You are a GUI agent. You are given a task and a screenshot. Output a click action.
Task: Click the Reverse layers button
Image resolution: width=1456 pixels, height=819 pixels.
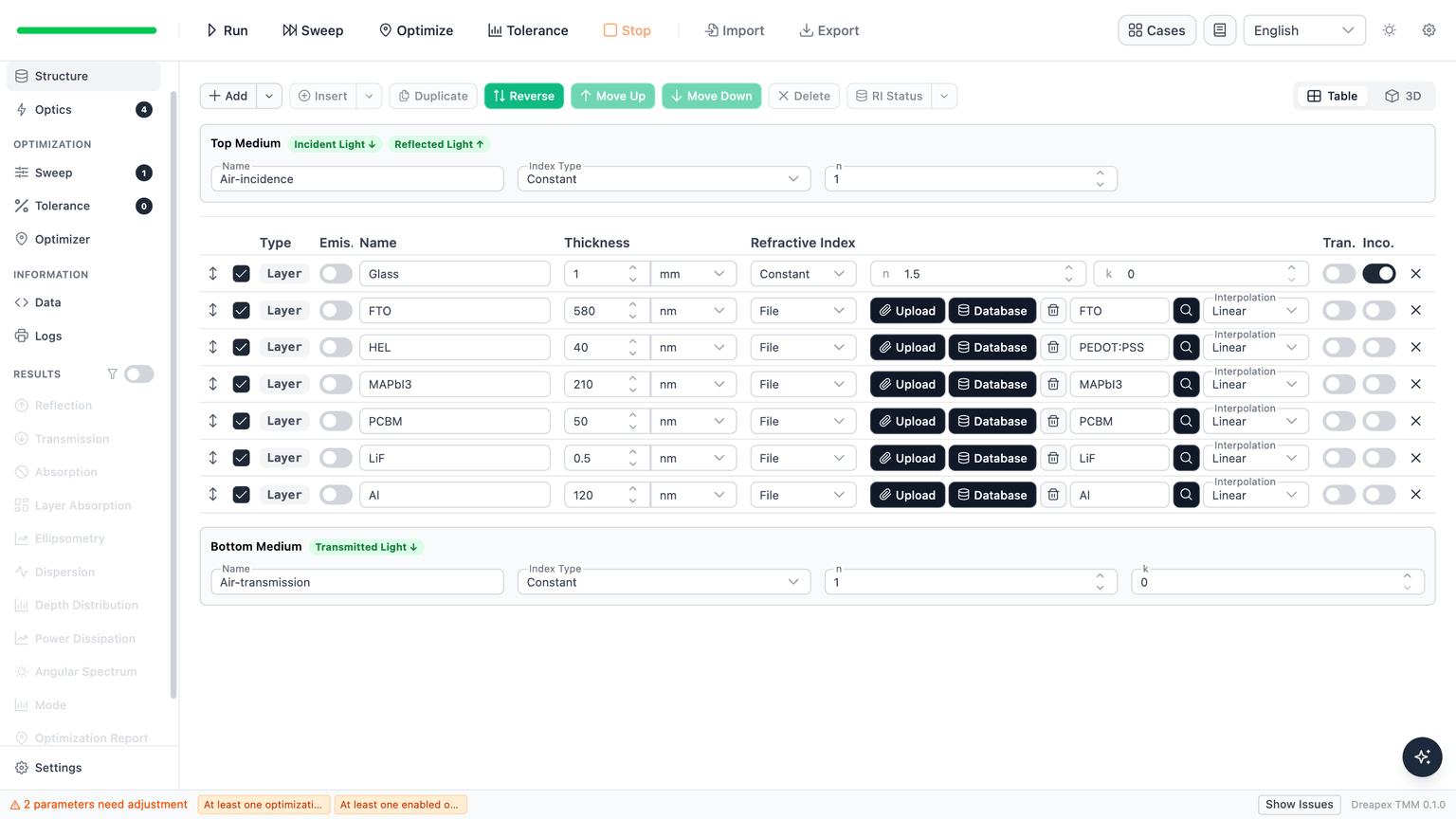[524, 96]
